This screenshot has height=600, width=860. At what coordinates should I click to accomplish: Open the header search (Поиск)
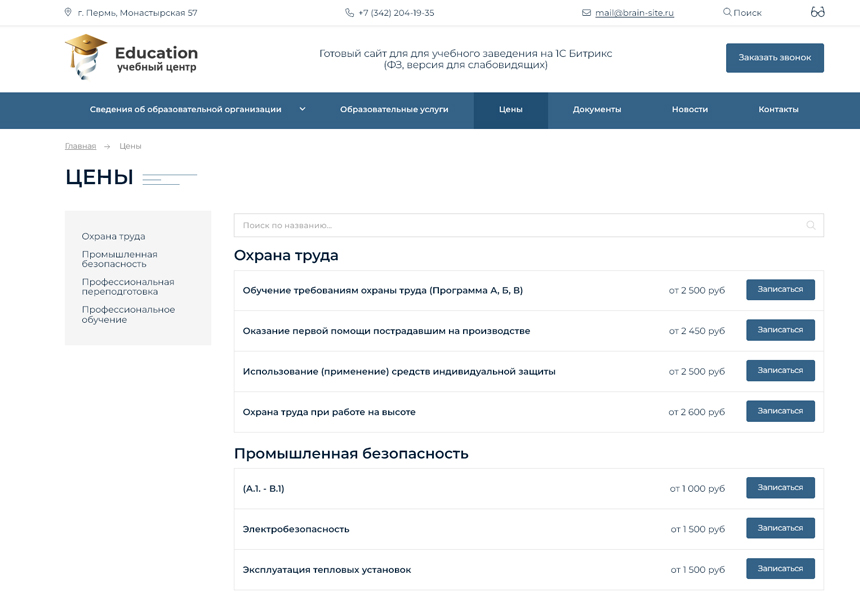(742, 13)
